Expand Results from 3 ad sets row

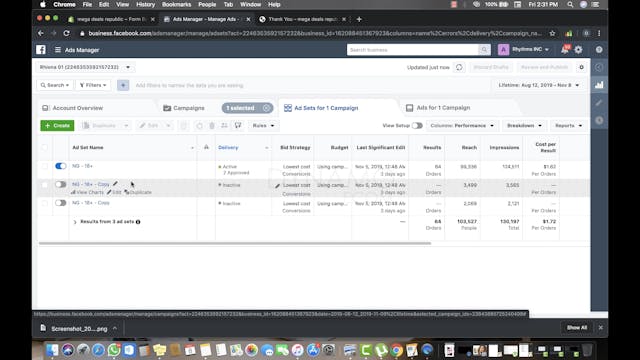click(x=75, y=222)
